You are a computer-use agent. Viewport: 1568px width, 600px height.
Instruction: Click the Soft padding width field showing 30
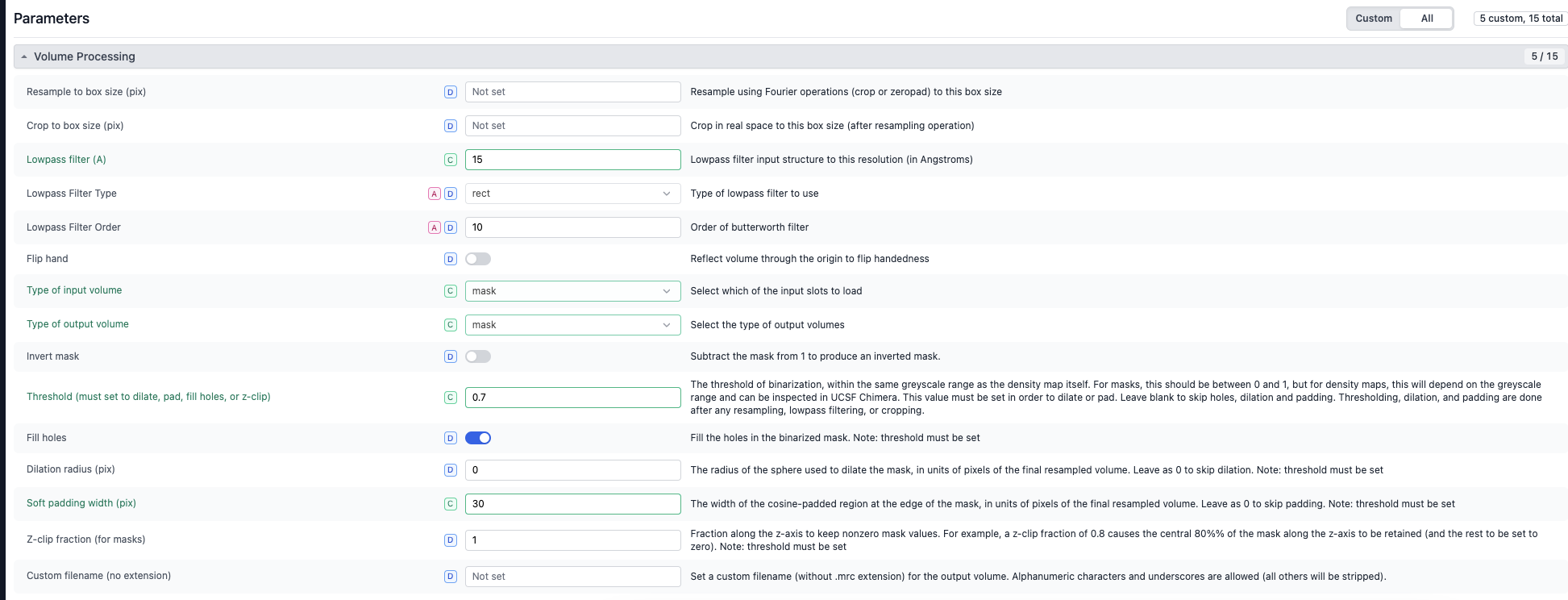[572, 504]
